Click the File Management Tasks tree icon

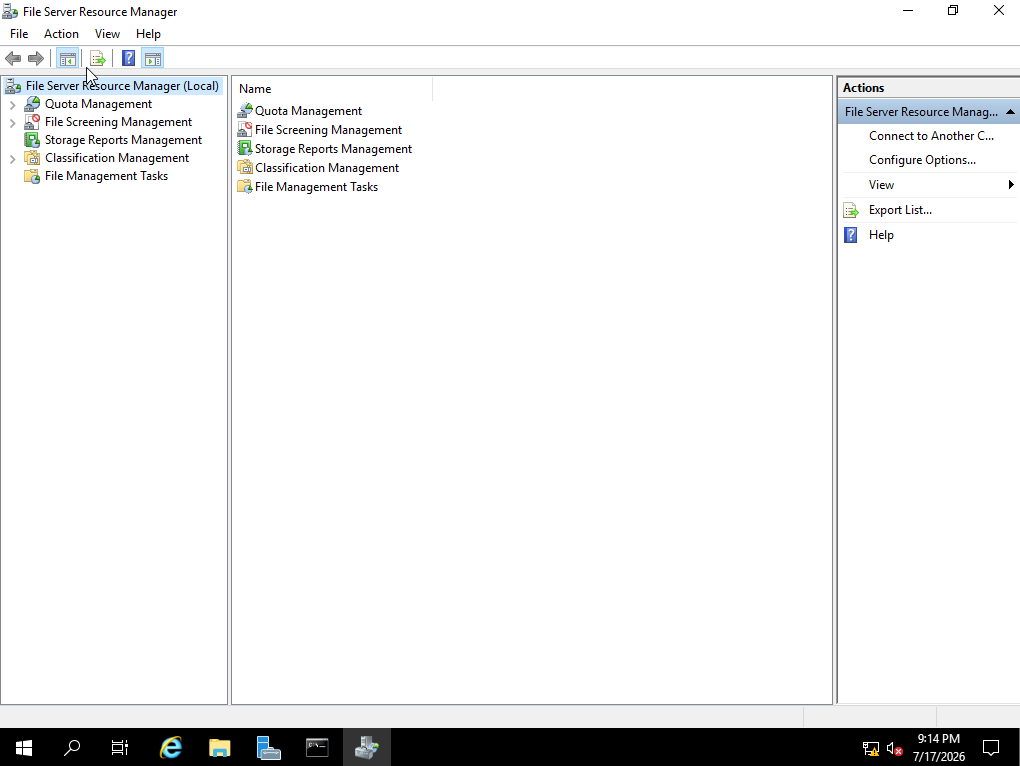[32, 176]
